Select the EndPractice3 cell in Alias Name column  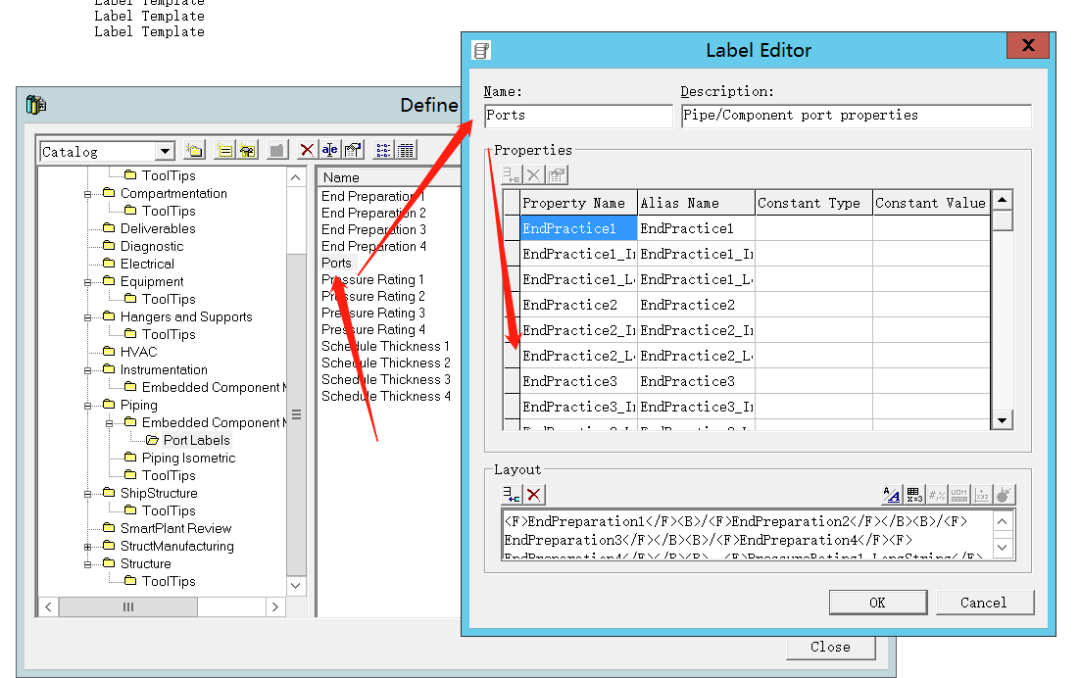[x=696, y=381]
